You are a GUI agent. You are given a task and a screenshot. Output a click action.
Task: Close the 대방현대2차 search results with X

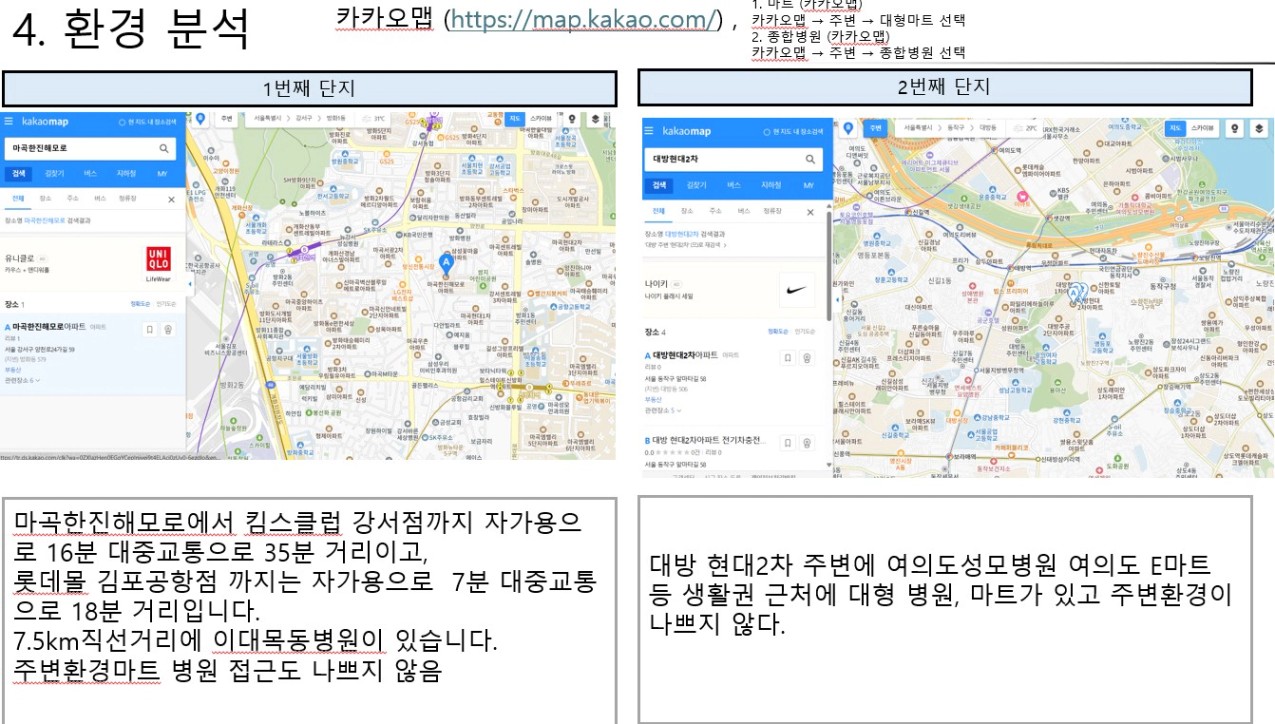pos(810,212)
